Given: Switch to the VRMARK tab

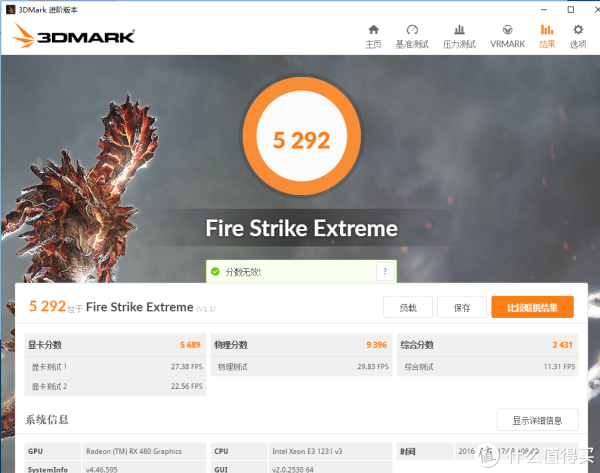Looking at the screenshot, I should point(507,37).
